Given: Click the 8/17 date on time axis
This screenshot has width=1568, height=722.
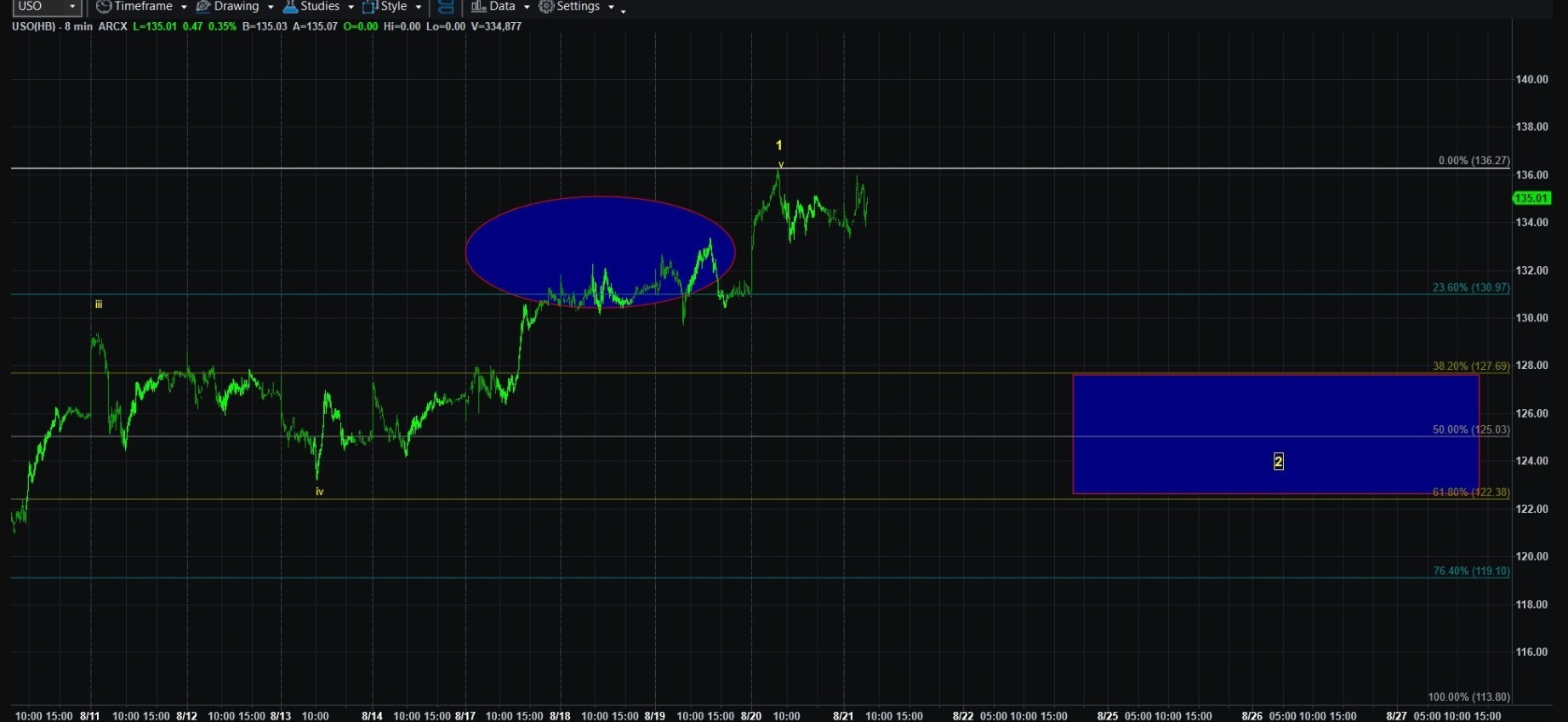Looking at the screenshot, I should (465, 716).
